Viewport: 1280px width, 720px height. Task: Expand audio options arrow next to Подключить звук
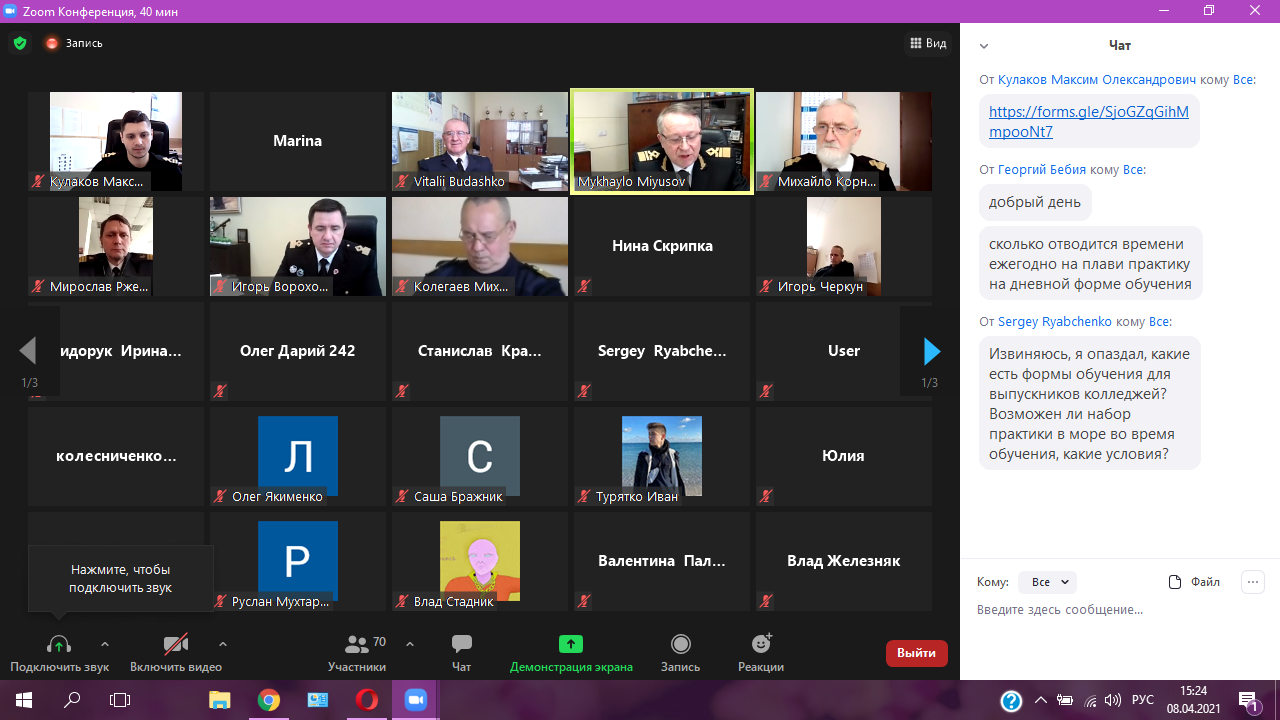coord(105,644)
